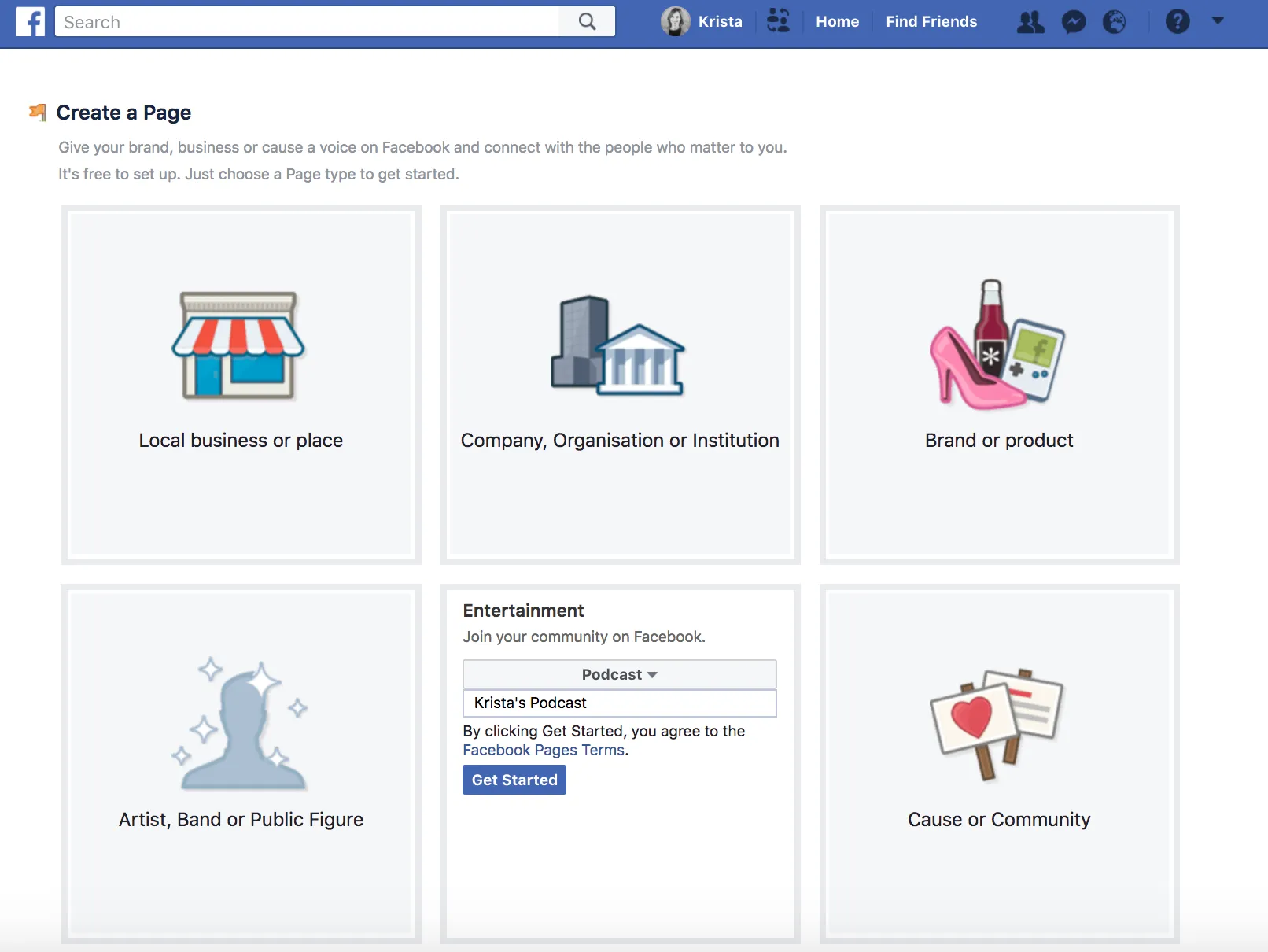1268x952 pixels.
Task: Focus the Facebook search box
Action: pos(307,22)
